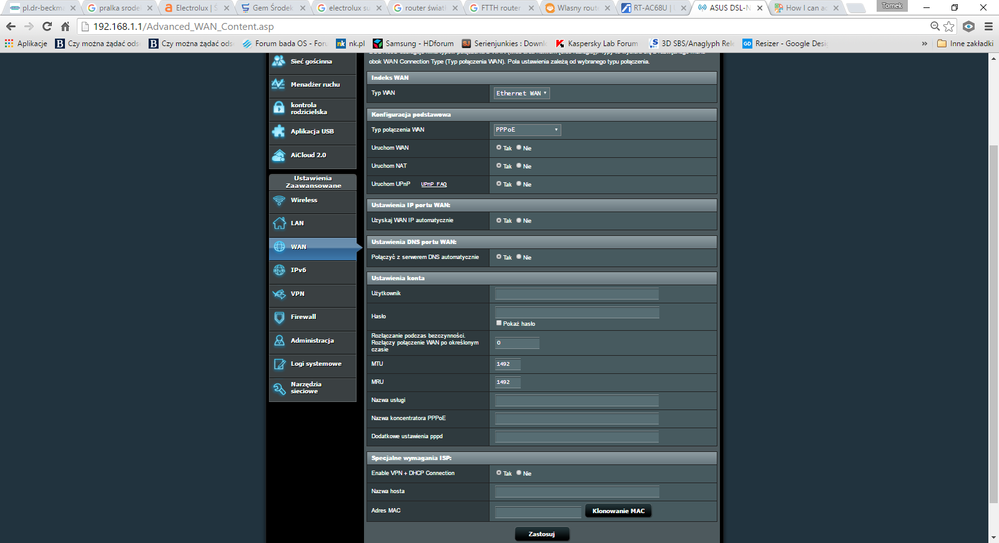Click the Administracja user icon
Image resolution: width=999 pixels, height=543 pixels.
(x=279, y=341)
